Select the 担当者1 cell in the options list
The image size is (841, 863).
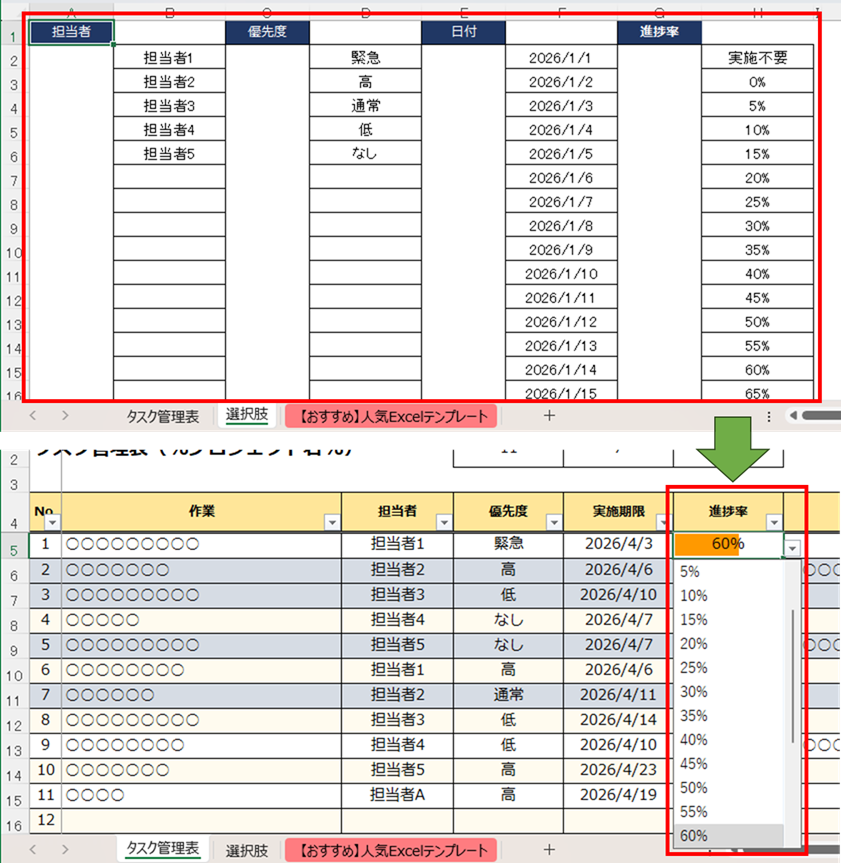[x=169, y=58]
